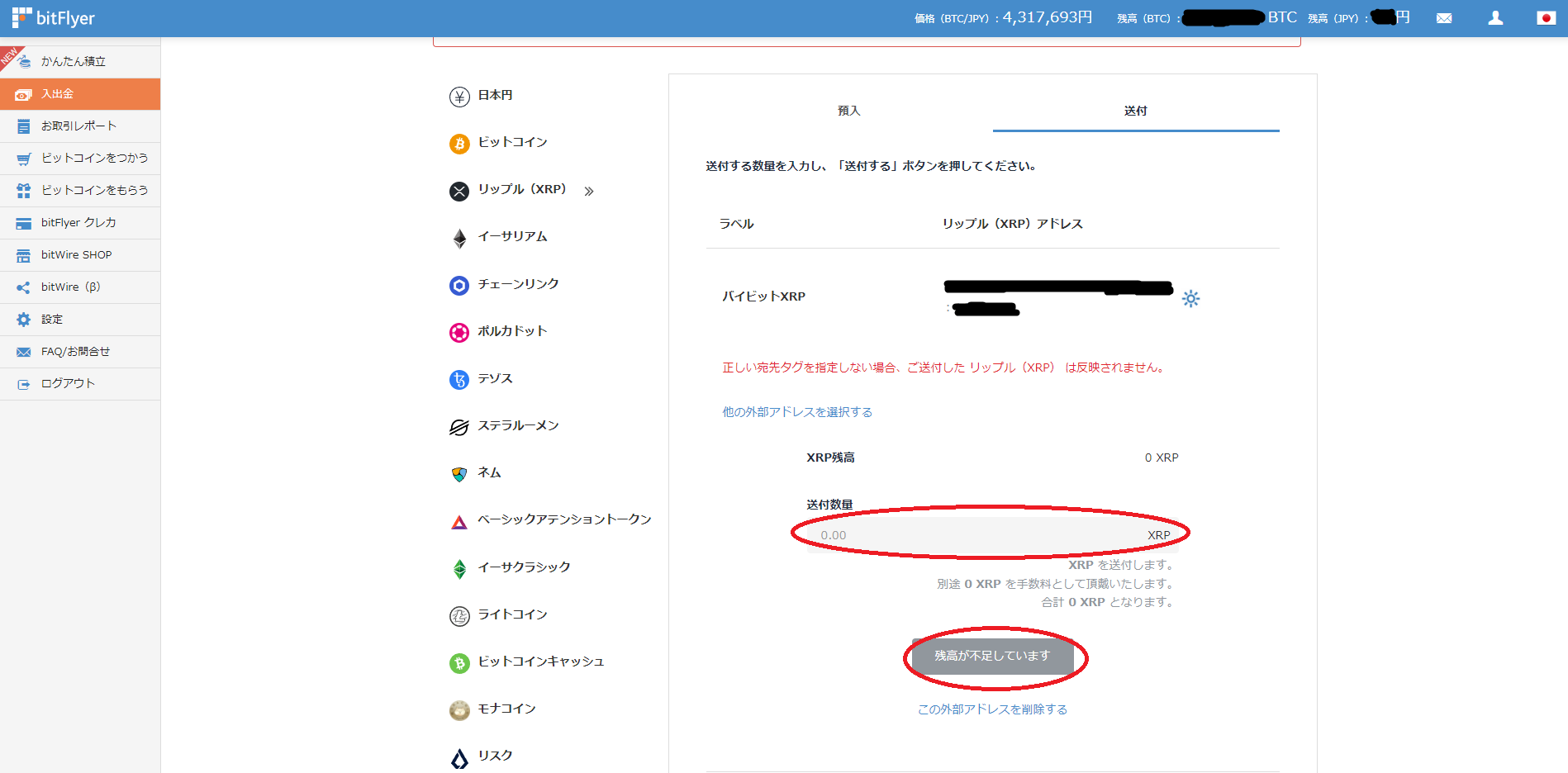Screen dimensions: 1568x773
Task: Click the store icon for bitWire SHOP
Action: (x=24, y=255)
